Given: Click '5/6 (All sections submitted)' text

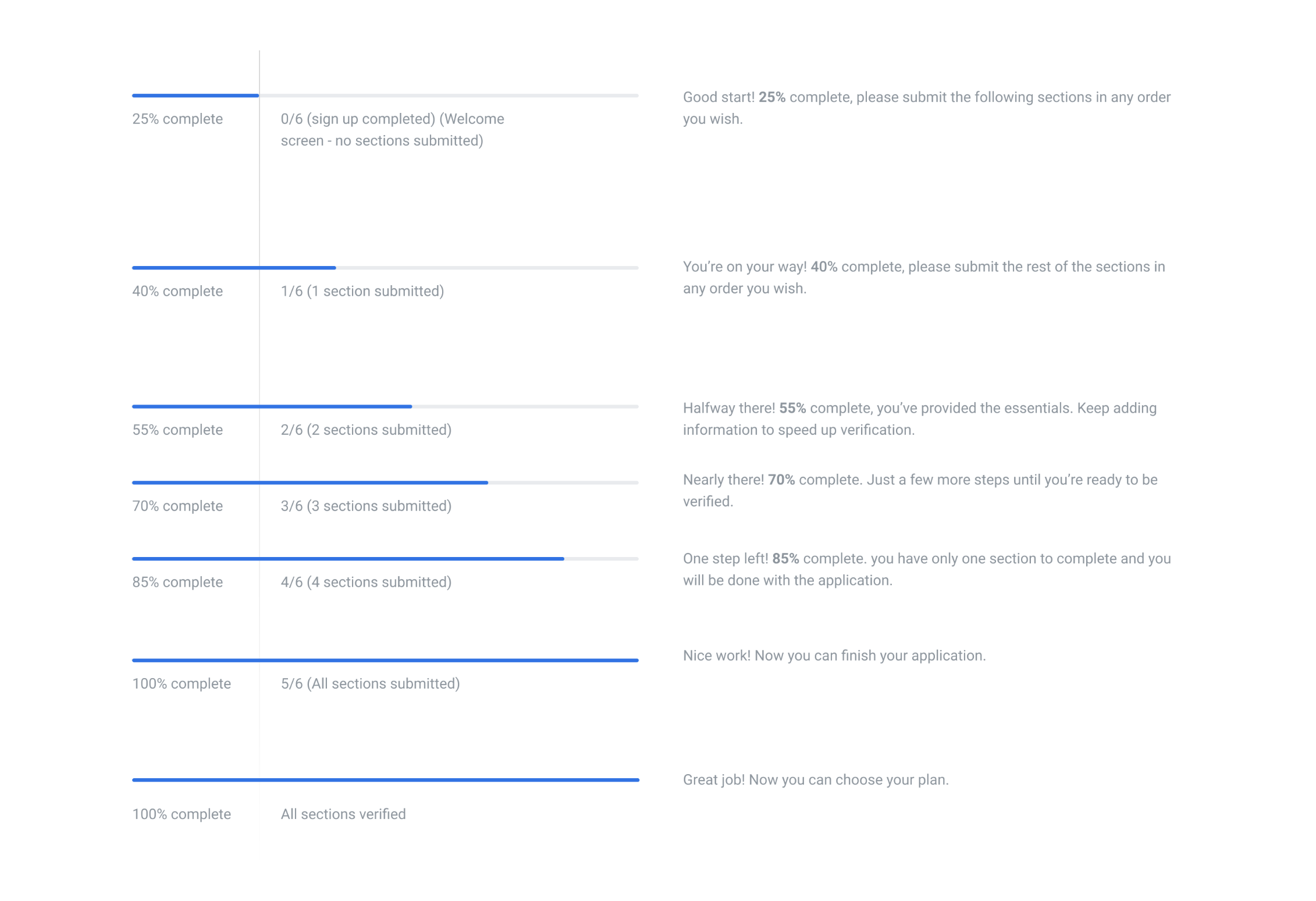Looking at the screenshot, I should click(x=370, y=684).
